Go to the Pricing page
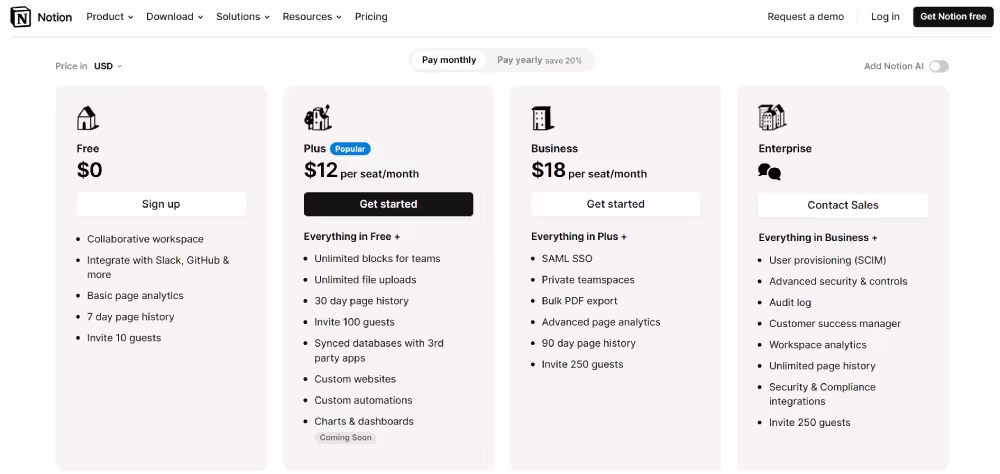This screenshot has height=474, width=1000. click(371, 17)
